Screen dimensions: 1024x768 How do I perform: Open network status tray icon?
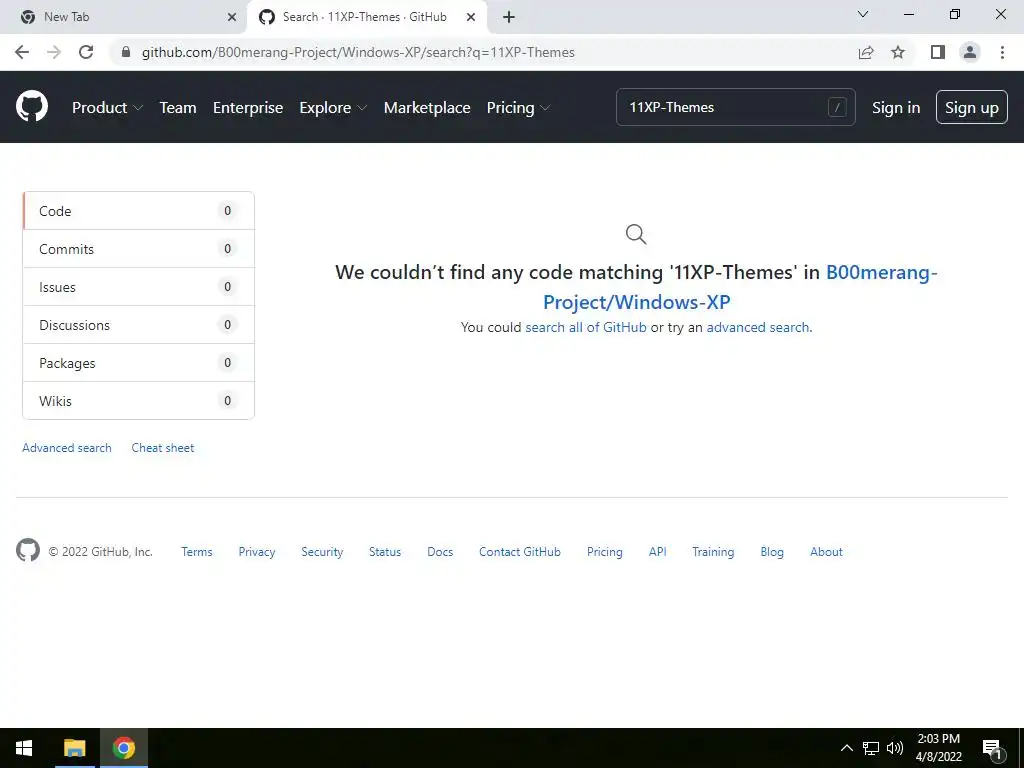(871, 748)
